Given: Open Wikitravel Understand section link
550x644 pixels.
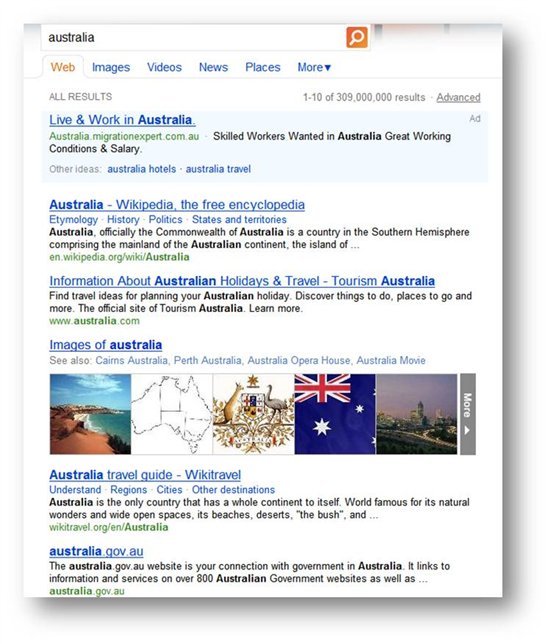Looking at the screenshot, I should tap(75, 490).
